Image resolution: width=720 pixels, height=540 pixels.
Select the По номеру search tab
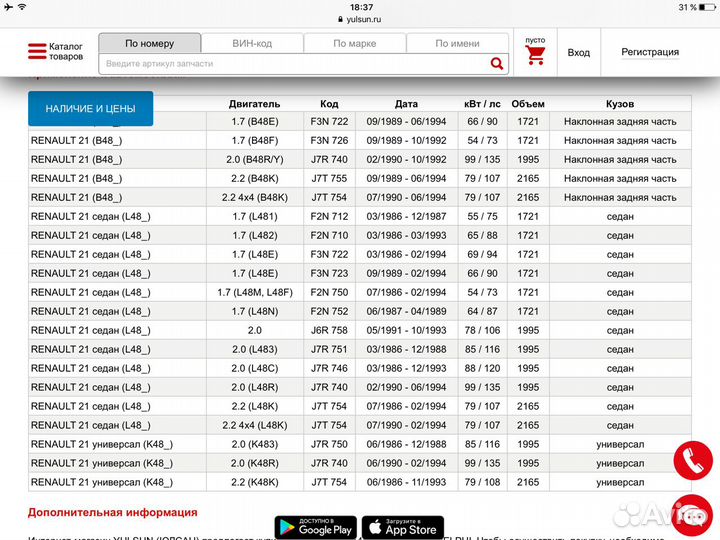(x=150, y=43)
